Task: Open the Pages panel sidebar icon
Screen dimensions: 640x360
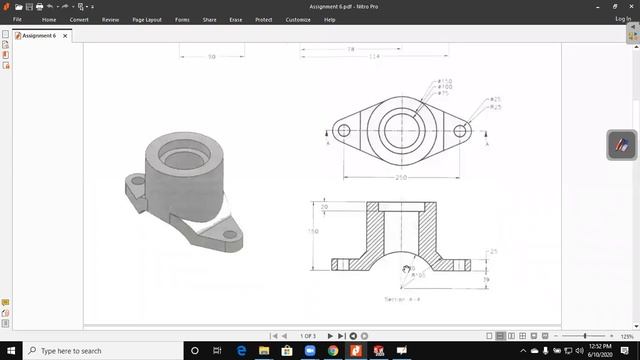Action: [x=5, y=34]
